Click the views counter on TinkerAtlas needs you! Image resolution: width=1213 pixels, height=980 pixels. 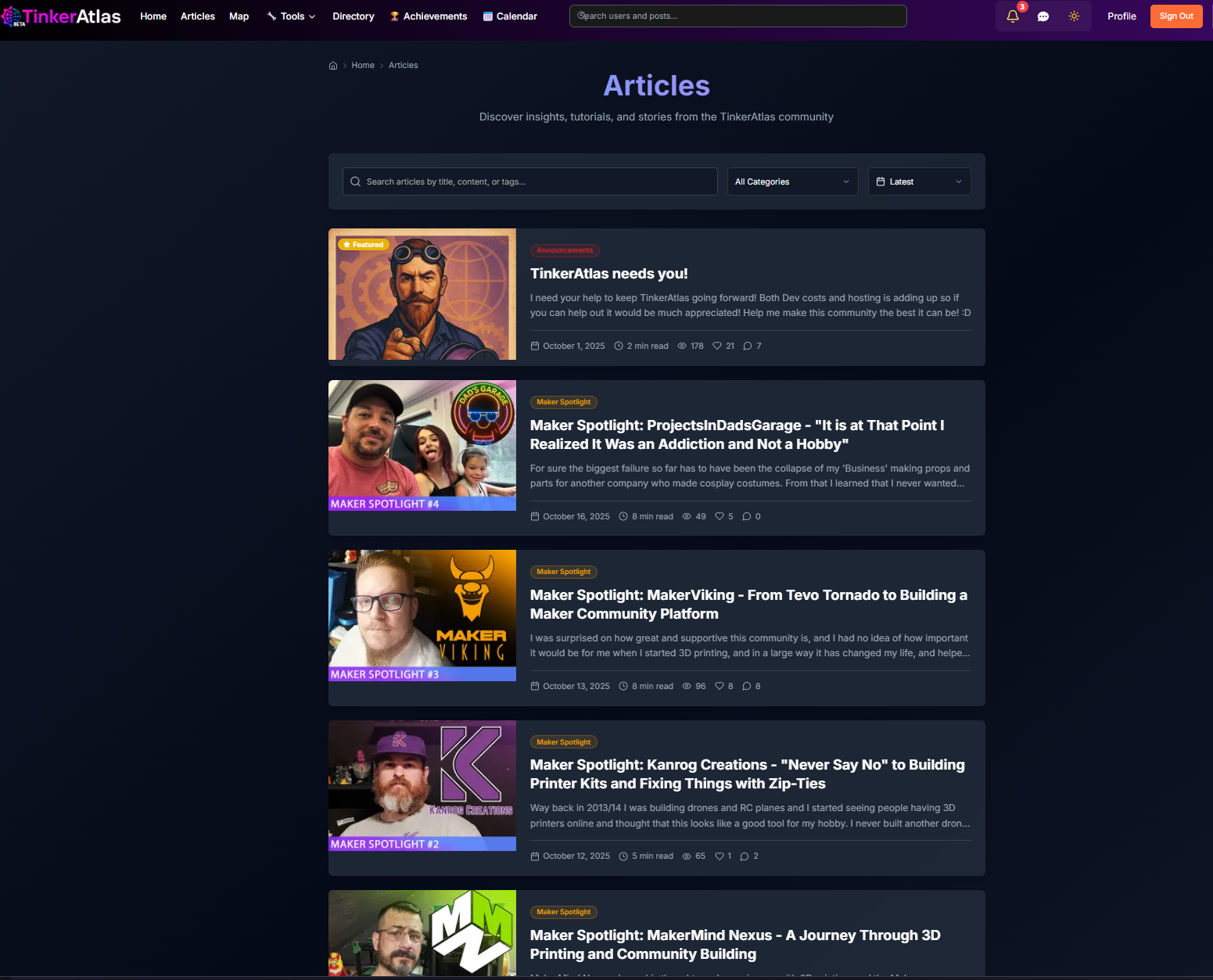pos(691,346)
